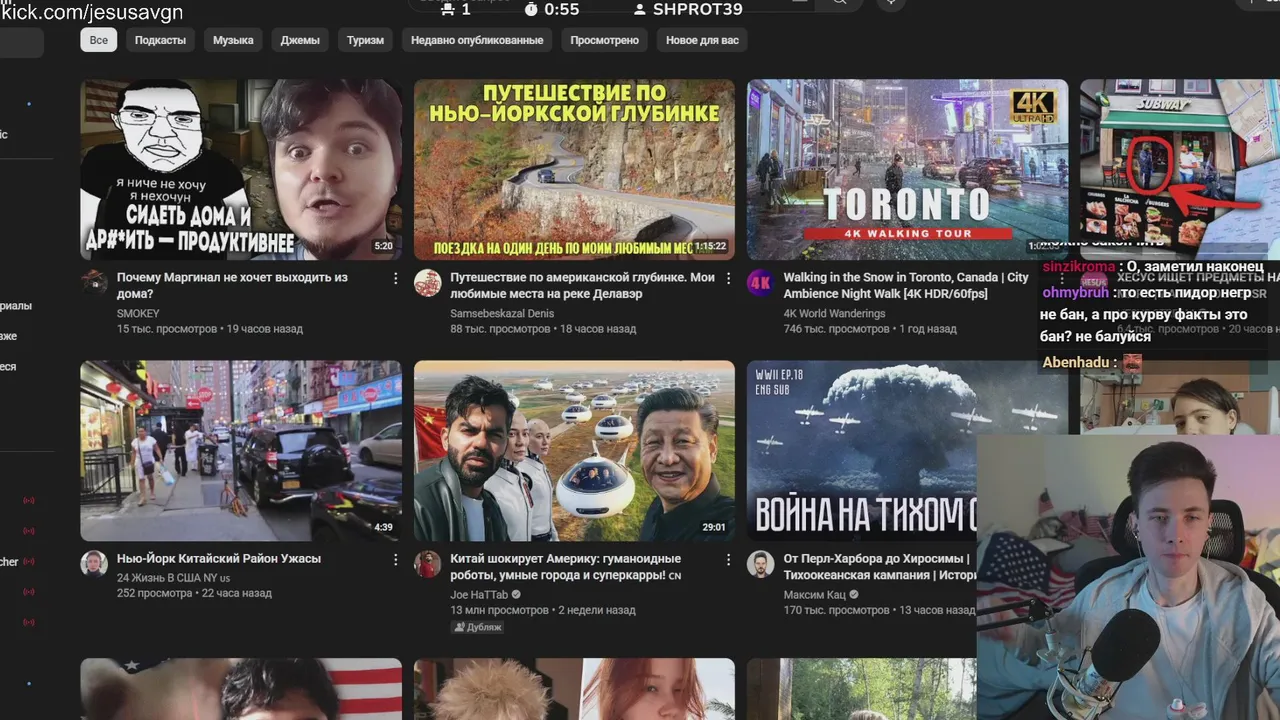The image size is (1280, 720).
Task: Open the Максим Кац channel avatar
Action: pyautogui.click(x=761, y=563)
